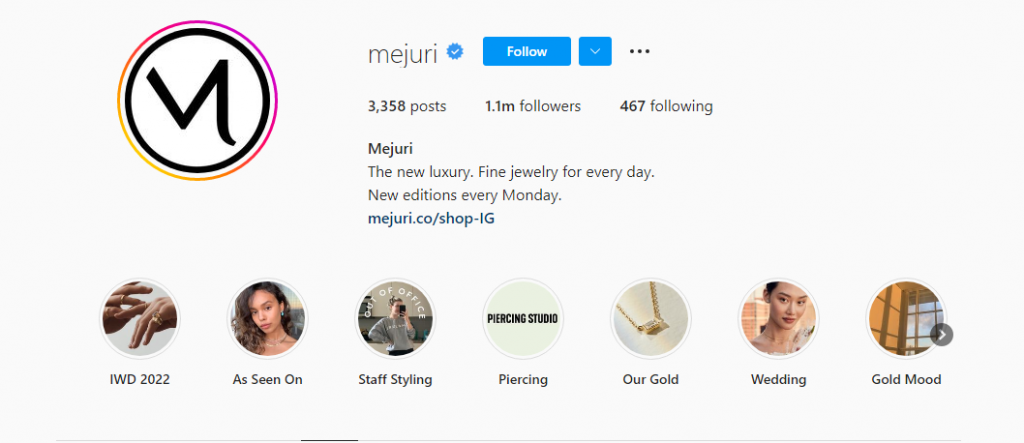
Task: Click the blue verified badge
Action: pyautogui.click(x=455, y=52)
